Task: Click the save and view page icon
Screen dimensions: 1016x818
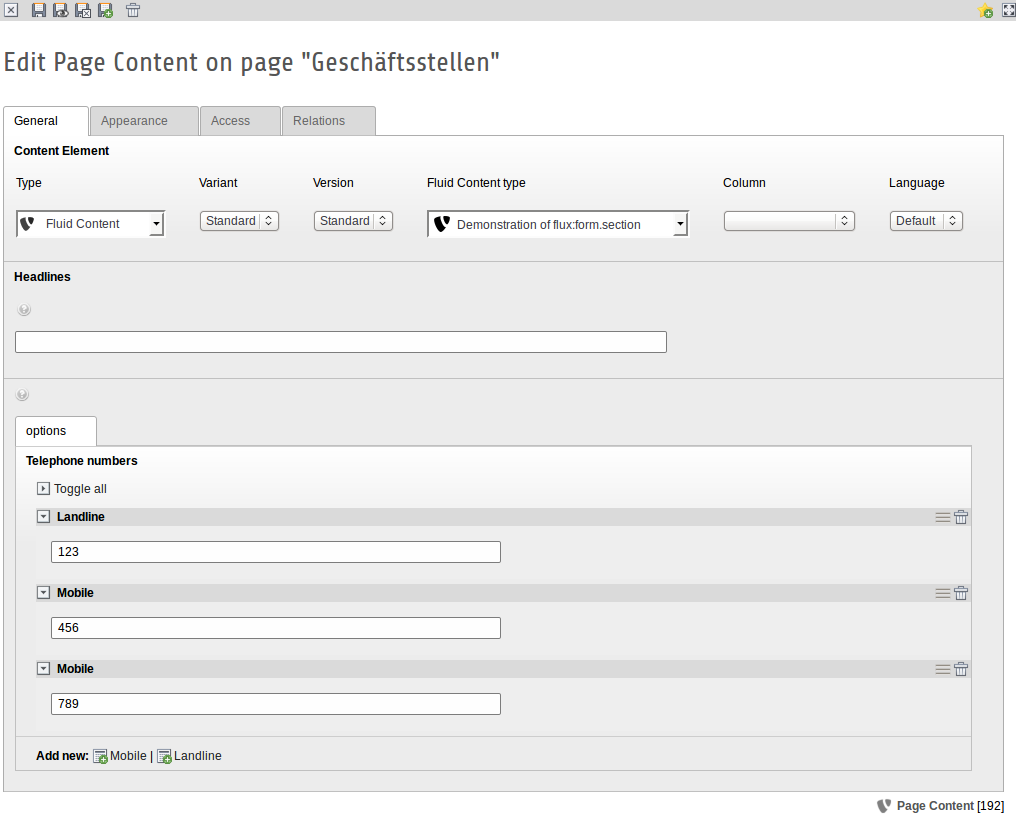Action: (61, 11)
